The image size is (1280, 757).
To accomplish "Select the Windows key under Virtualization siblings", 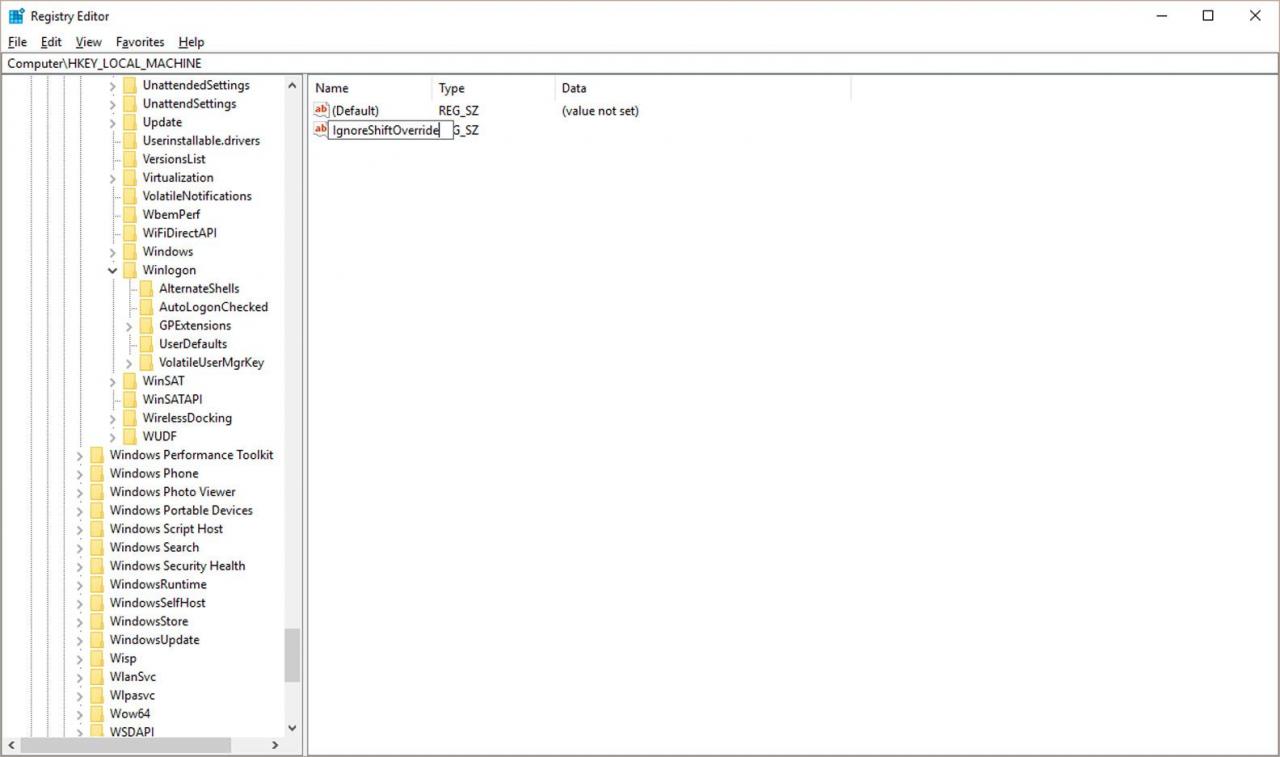I will [x=167, y=251].
